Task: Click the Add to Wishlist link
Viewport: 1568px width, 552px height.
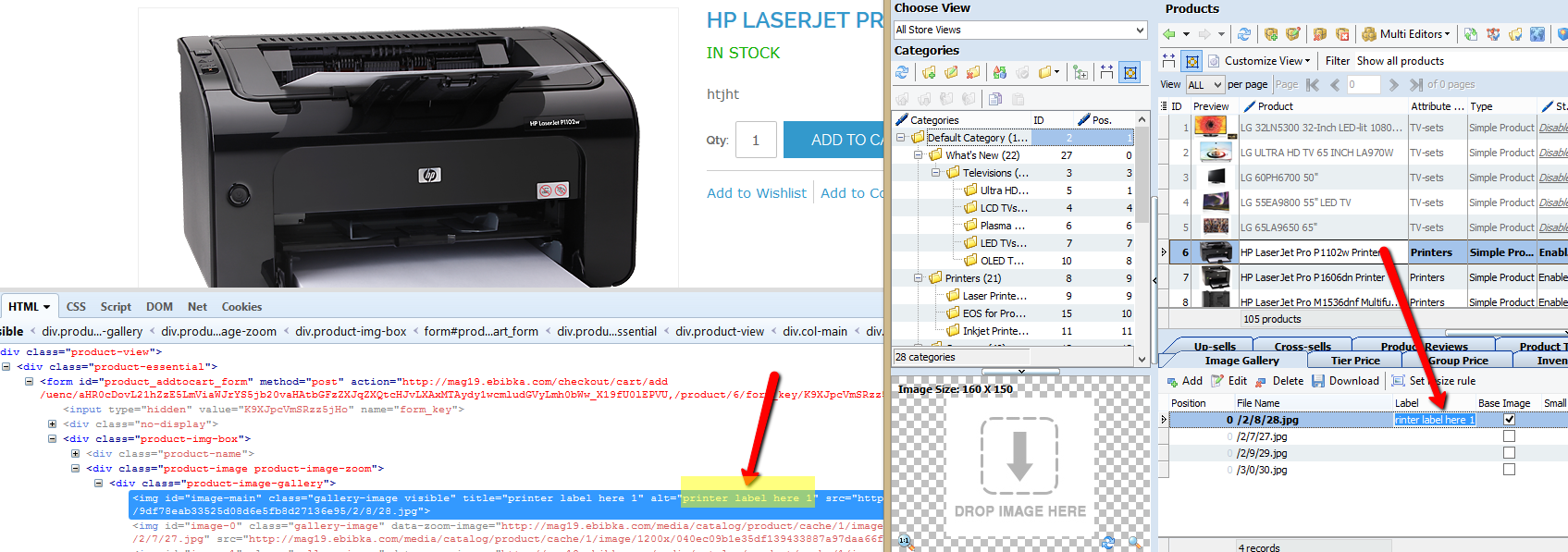Action: (x=757, y=193)
